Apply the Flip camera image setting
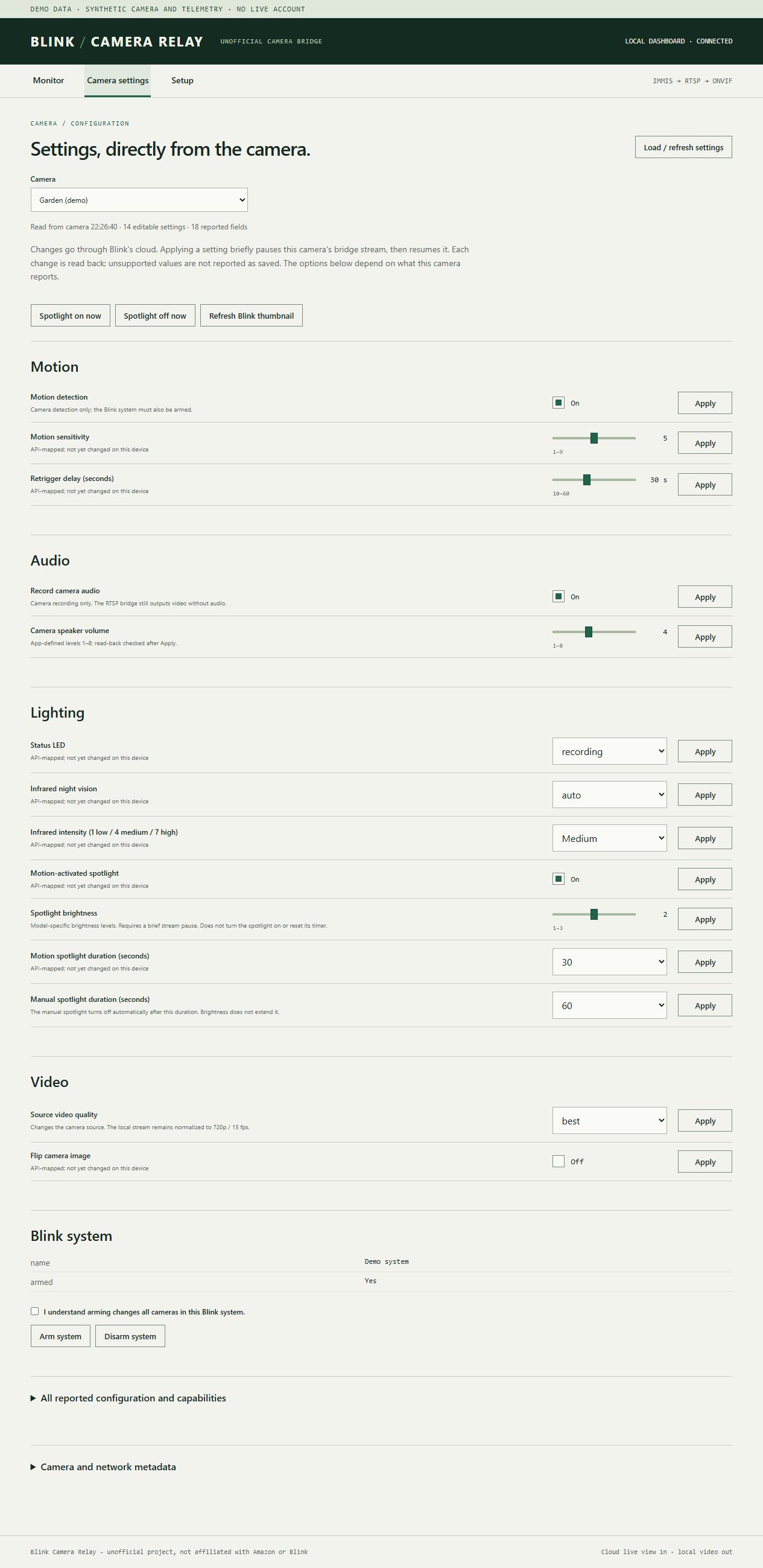 coord(704,1161)
